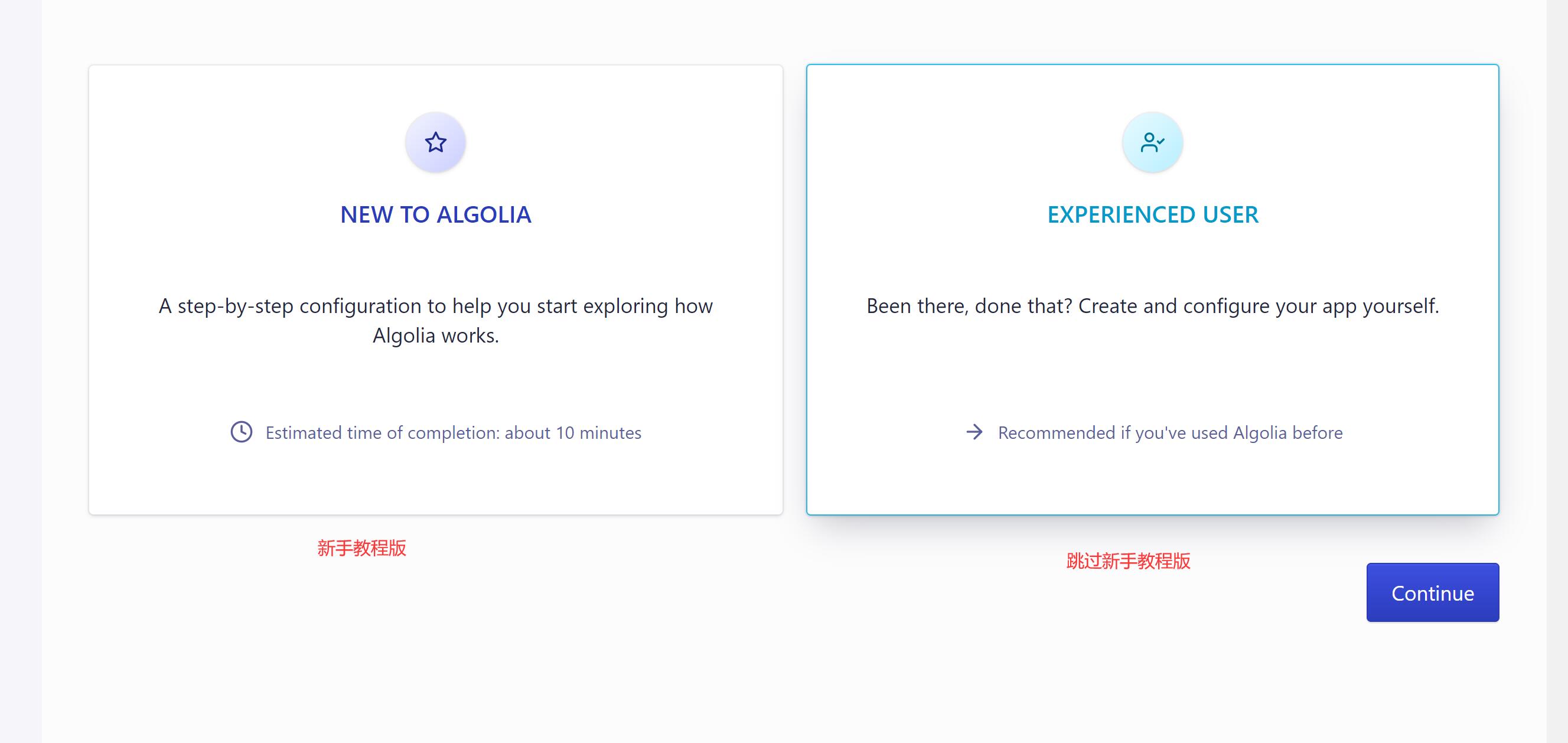Click the right-edge vertical scrollbar strip
Screen dimensions: 1568x743
[1556, 371]
